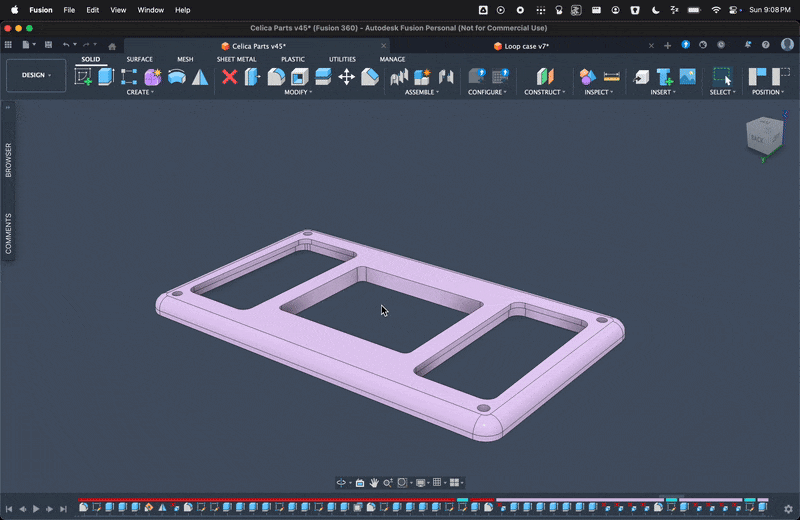Select the Fillet tool
Viewport: 800px width, 520px height.
pos(276,77)
